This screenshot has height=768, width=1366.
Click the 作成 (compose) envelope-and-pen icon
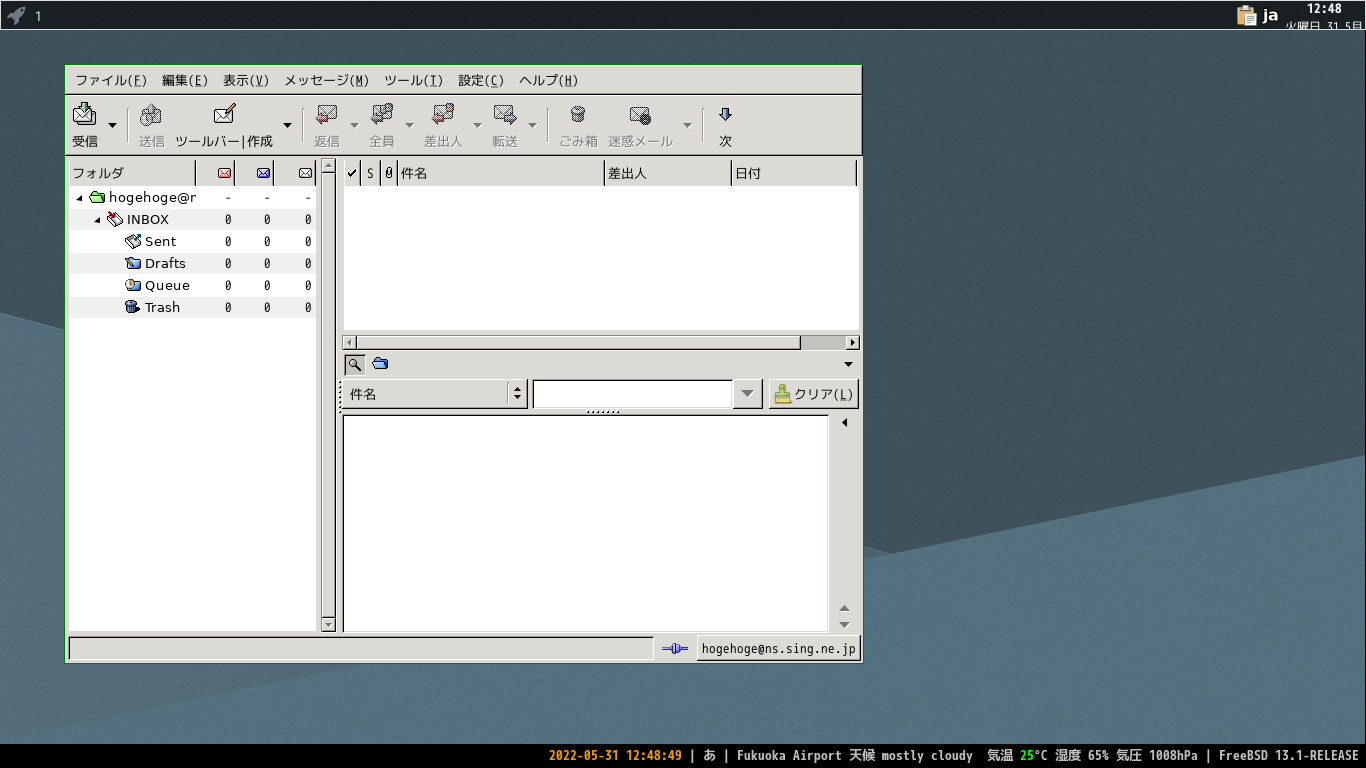(x=225, y=114)
